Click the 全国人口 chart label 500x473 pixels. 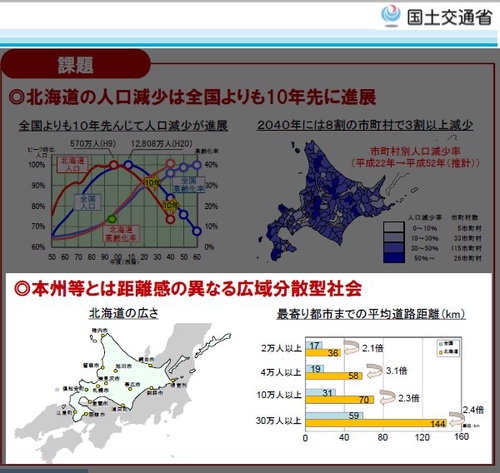[x=88, y=202]
